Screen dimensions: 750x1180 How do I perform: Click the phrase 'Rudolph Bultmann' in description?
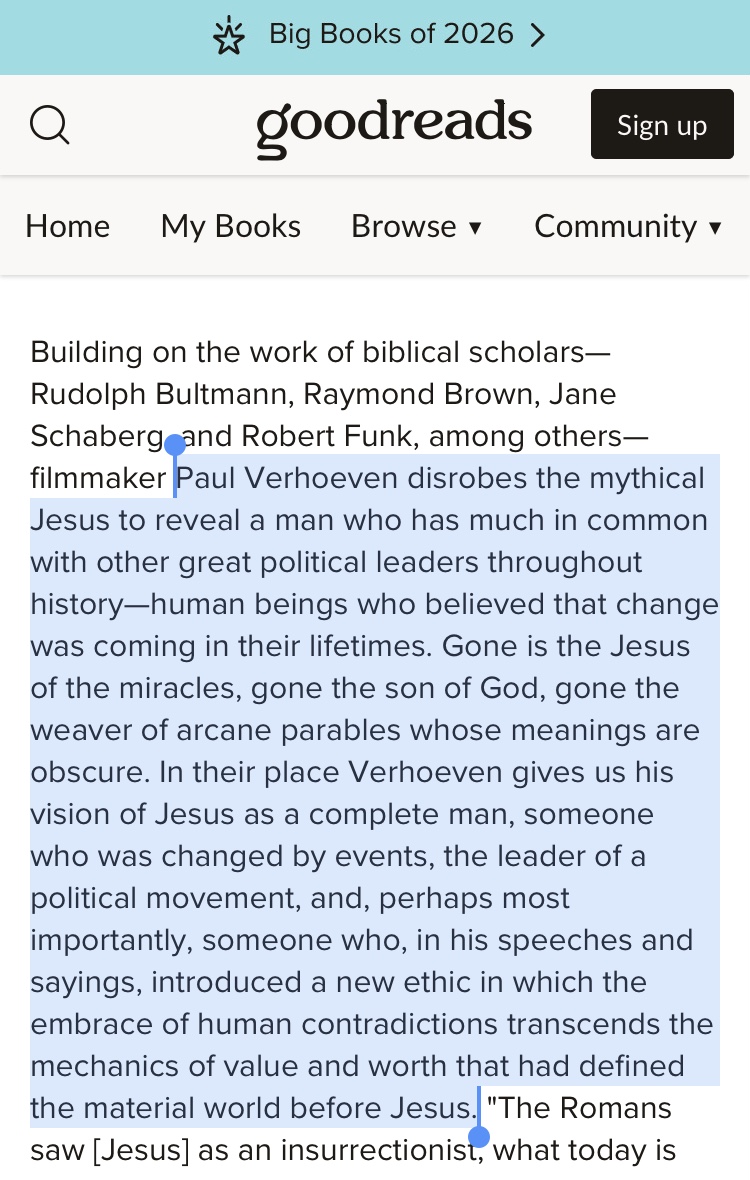[162, 394]
